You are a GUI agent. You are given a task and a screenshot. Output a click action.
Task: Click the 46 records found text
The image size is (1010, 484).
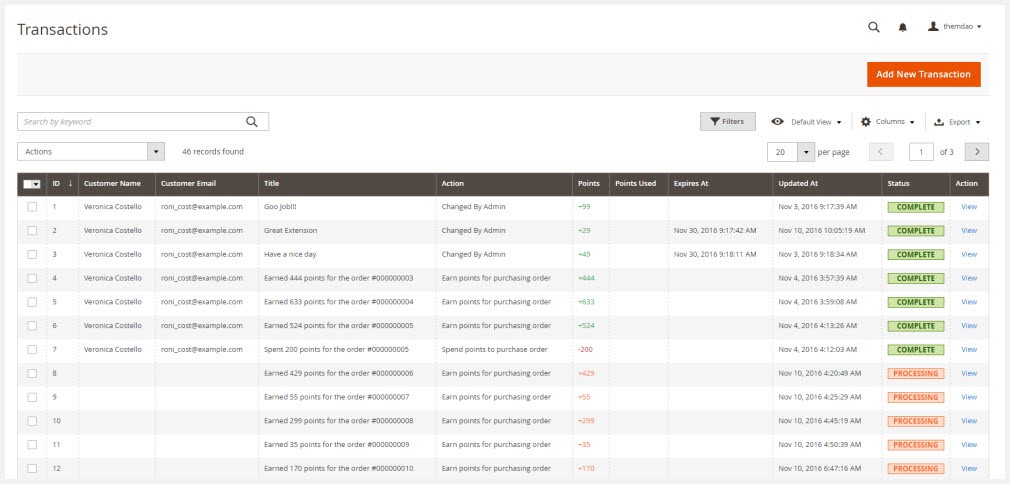(213, 151)
